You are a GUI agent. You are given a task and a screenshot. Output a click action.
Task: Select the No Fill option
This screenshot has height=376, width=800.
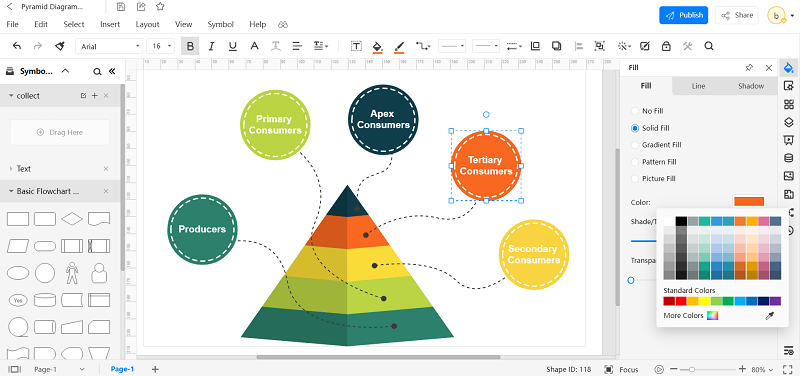pyautogui.click(x=647, y=111)
